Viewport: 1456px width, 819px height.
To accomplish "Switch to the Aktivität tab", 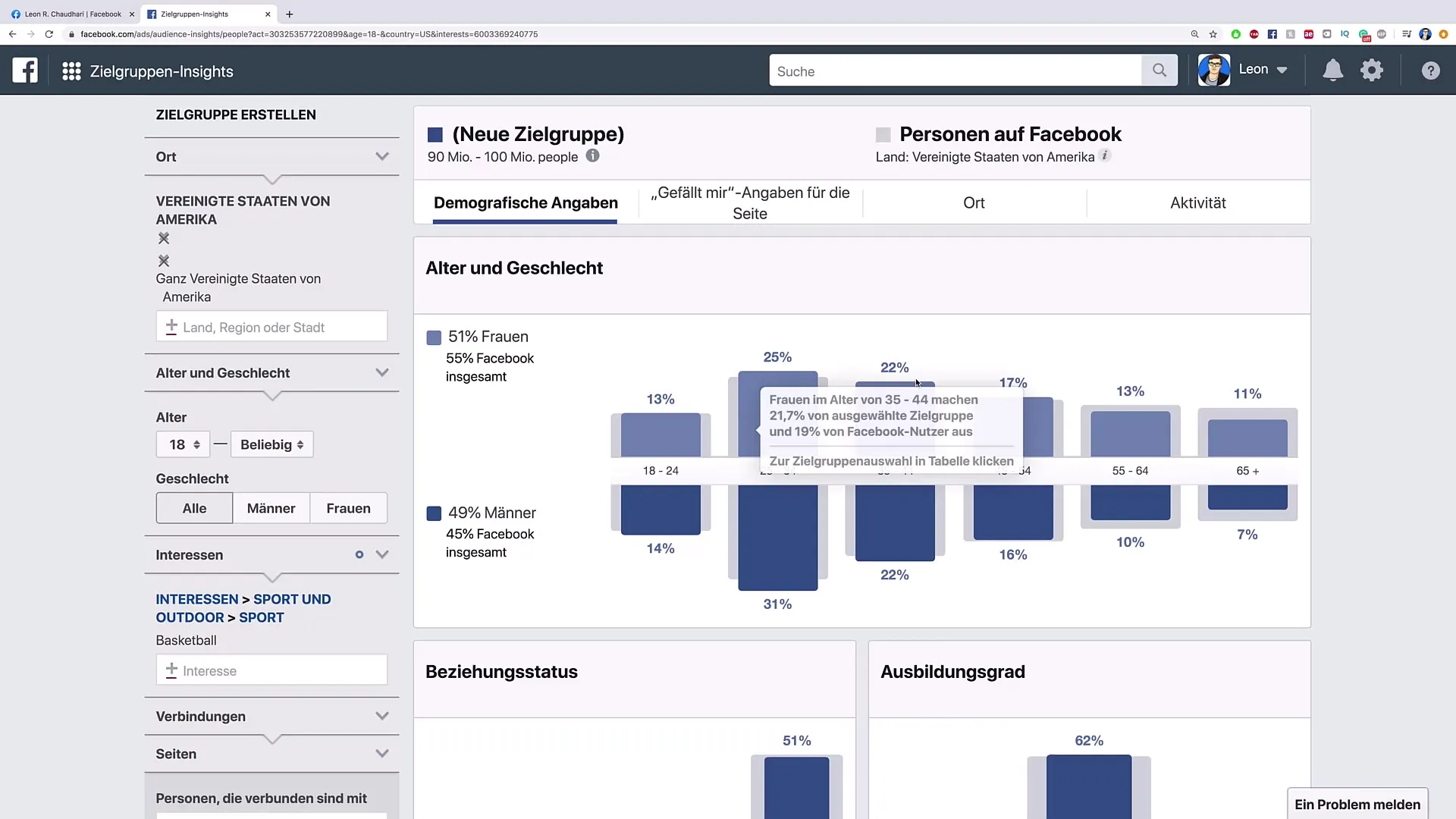I will coord(1197,202).
